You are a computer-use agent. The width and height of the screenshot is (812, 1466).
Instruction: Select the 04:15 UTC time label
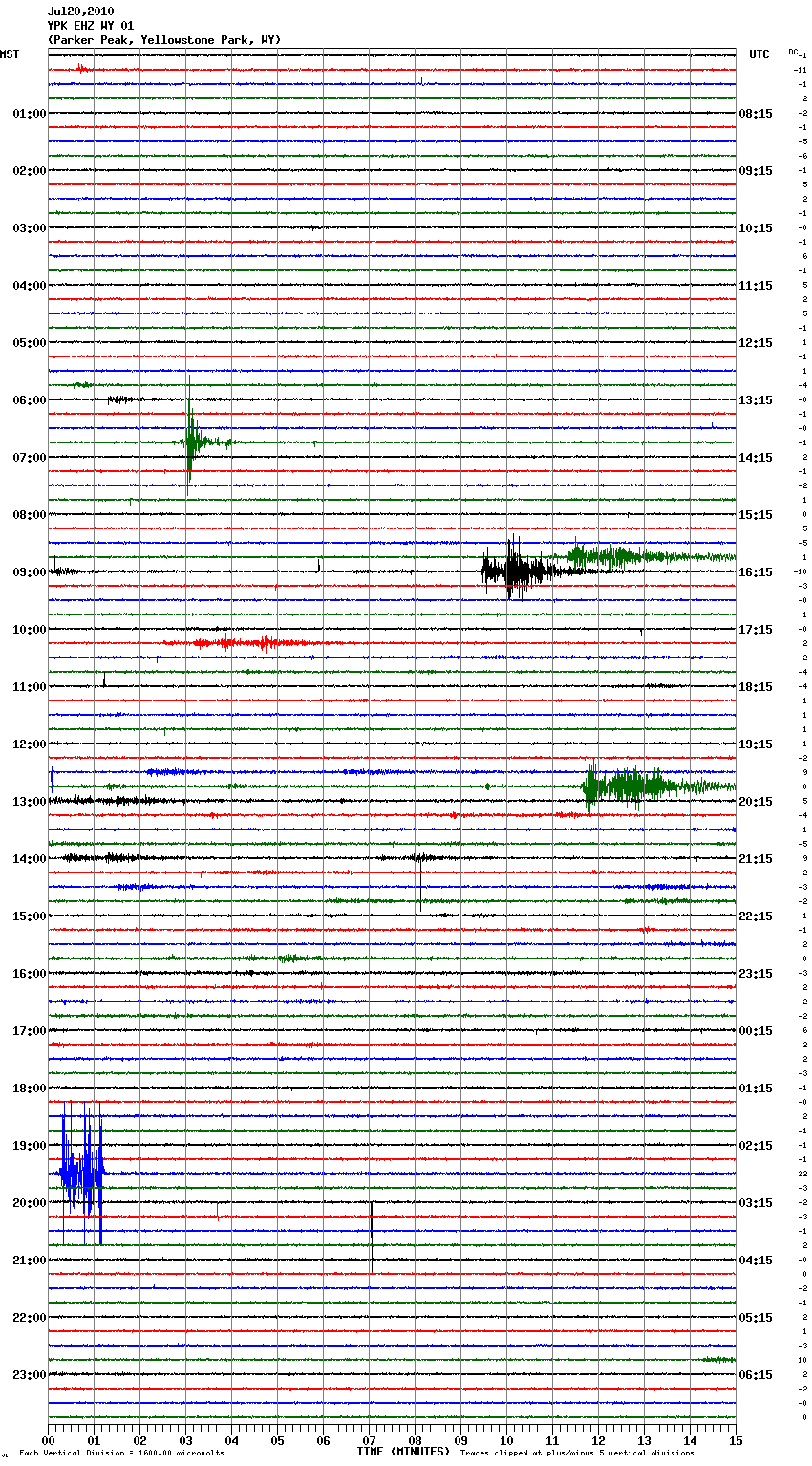tap(756, 1261)
